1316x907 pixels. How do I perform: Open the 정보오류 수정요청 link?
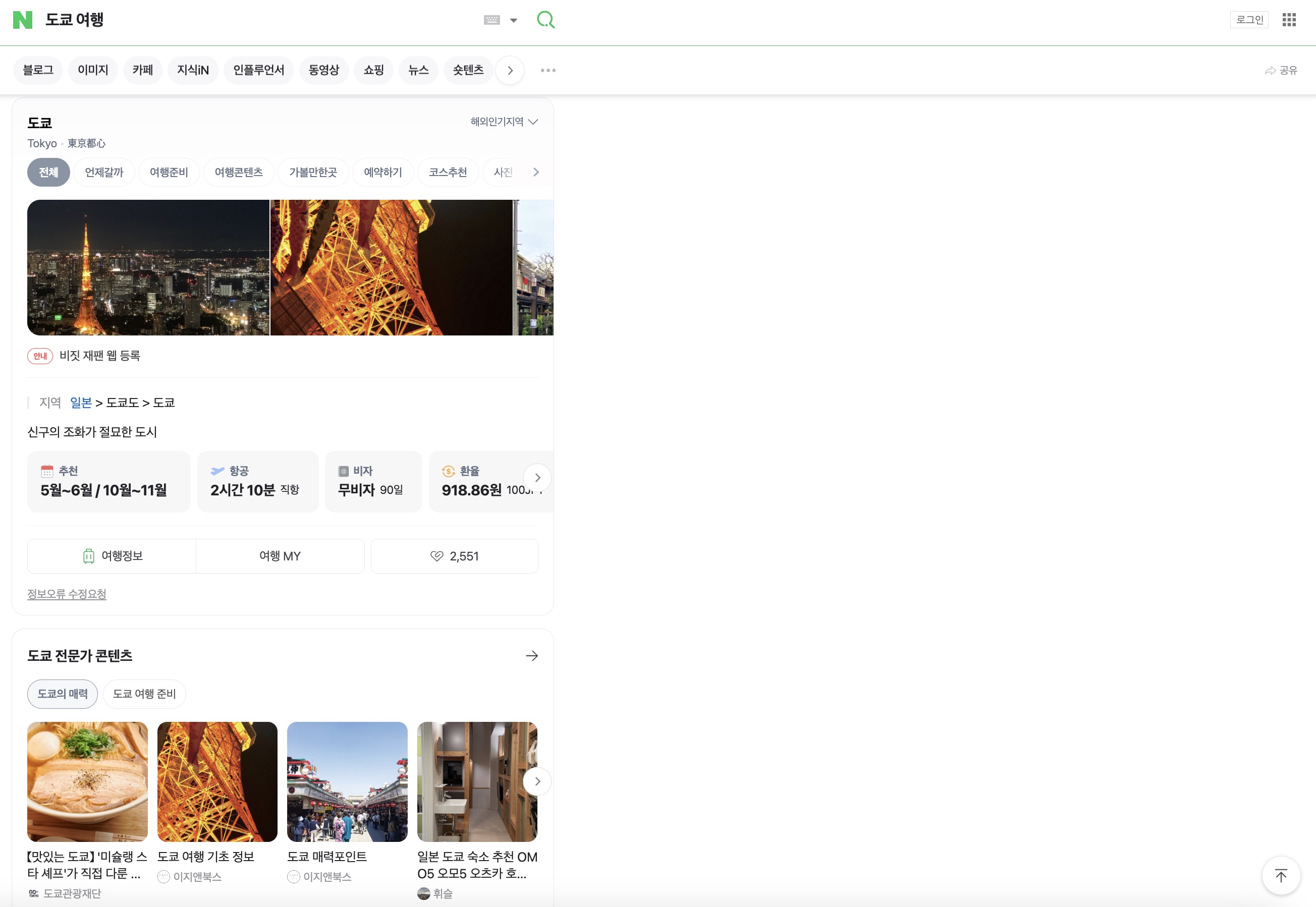pyautogui.click(x=67, y=593)
